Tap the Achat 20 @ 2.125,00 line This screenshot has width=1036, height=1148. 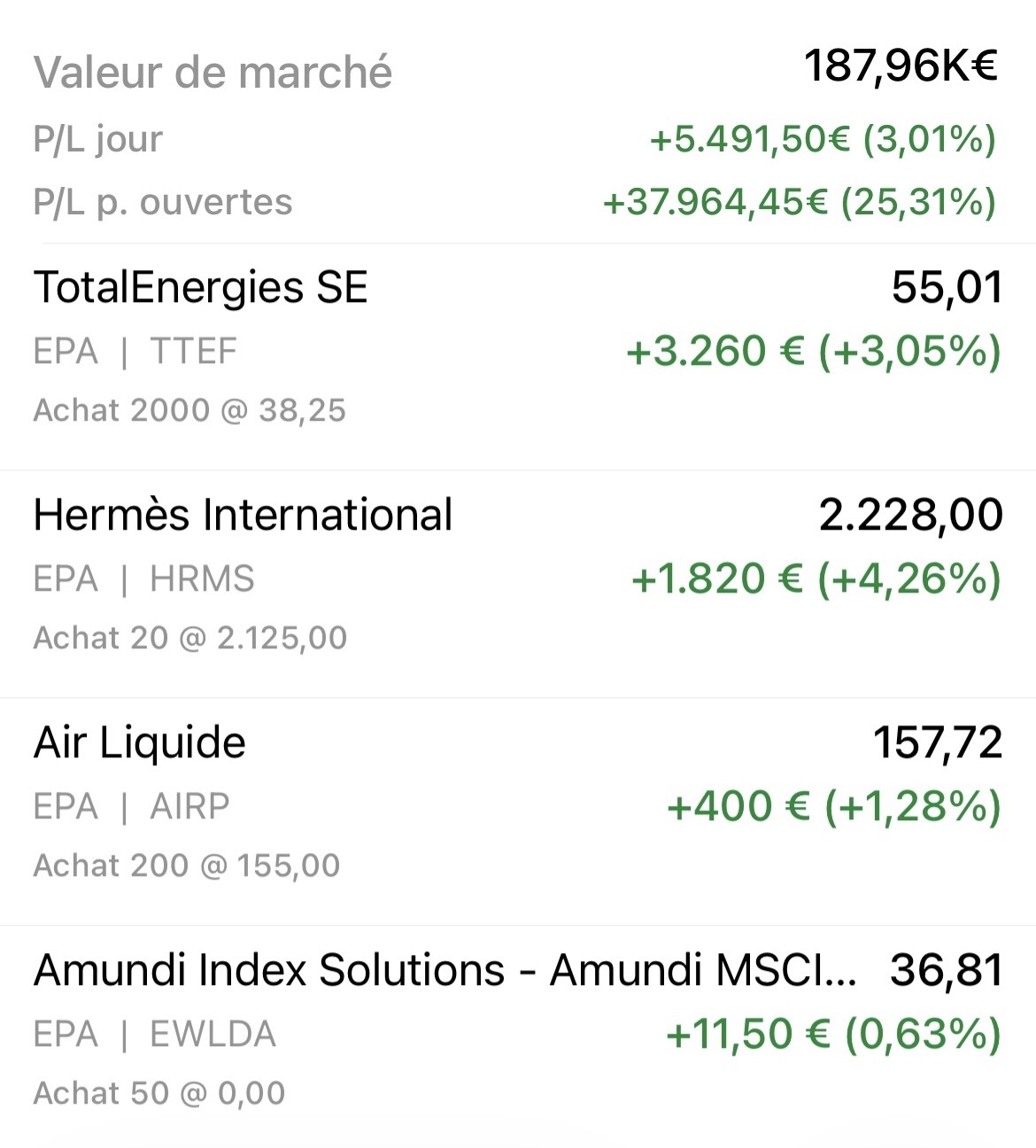[190, 638]
